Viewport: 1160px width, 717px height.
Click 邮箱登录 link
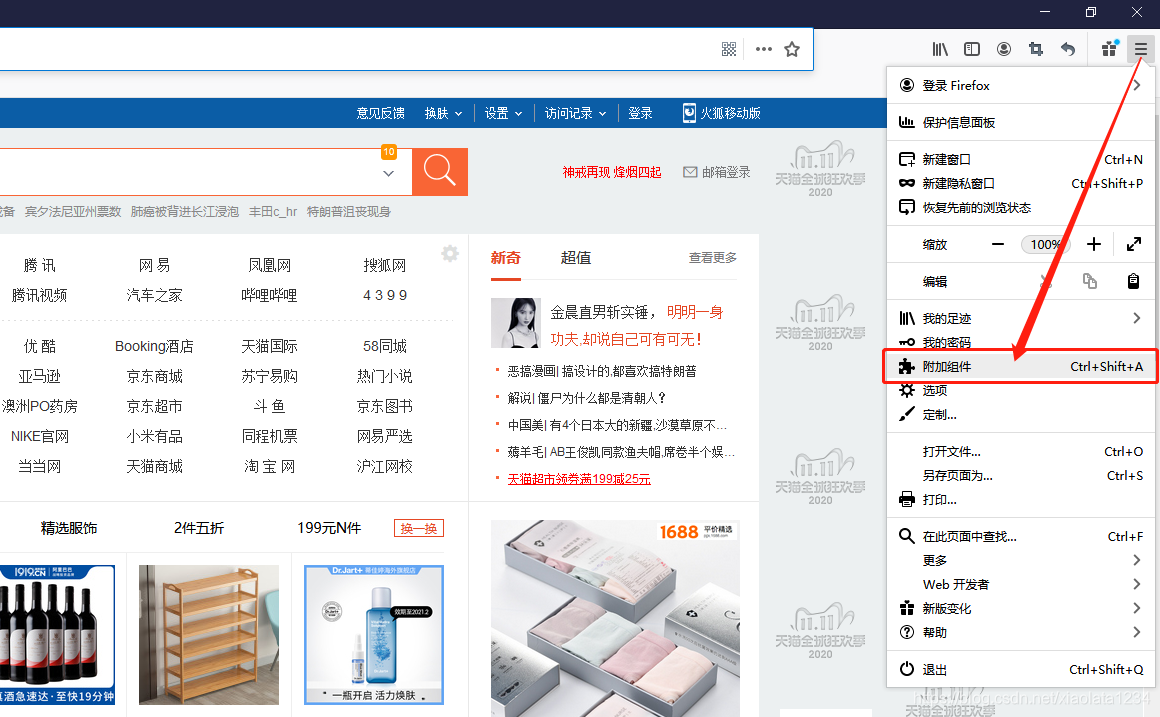[716, 172]
